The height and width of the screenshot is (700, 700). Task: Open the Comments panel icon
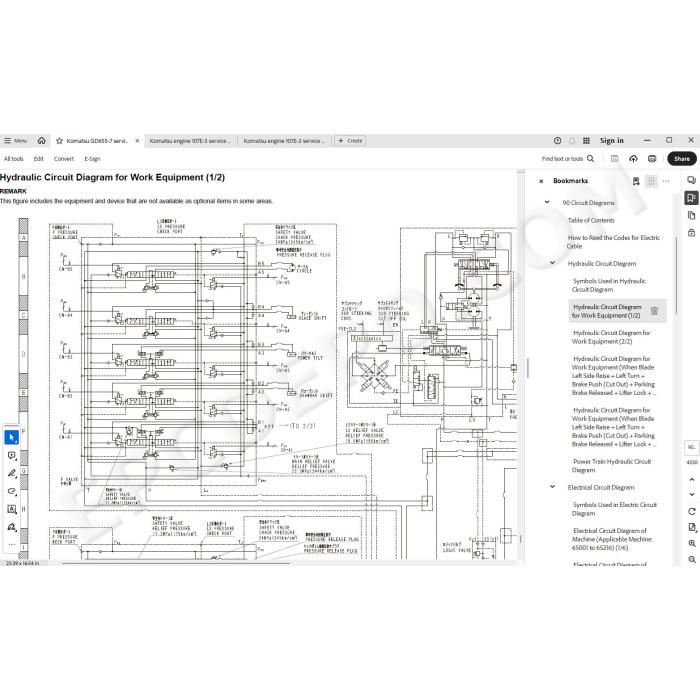pyautogui.click(x=691, y=180)
